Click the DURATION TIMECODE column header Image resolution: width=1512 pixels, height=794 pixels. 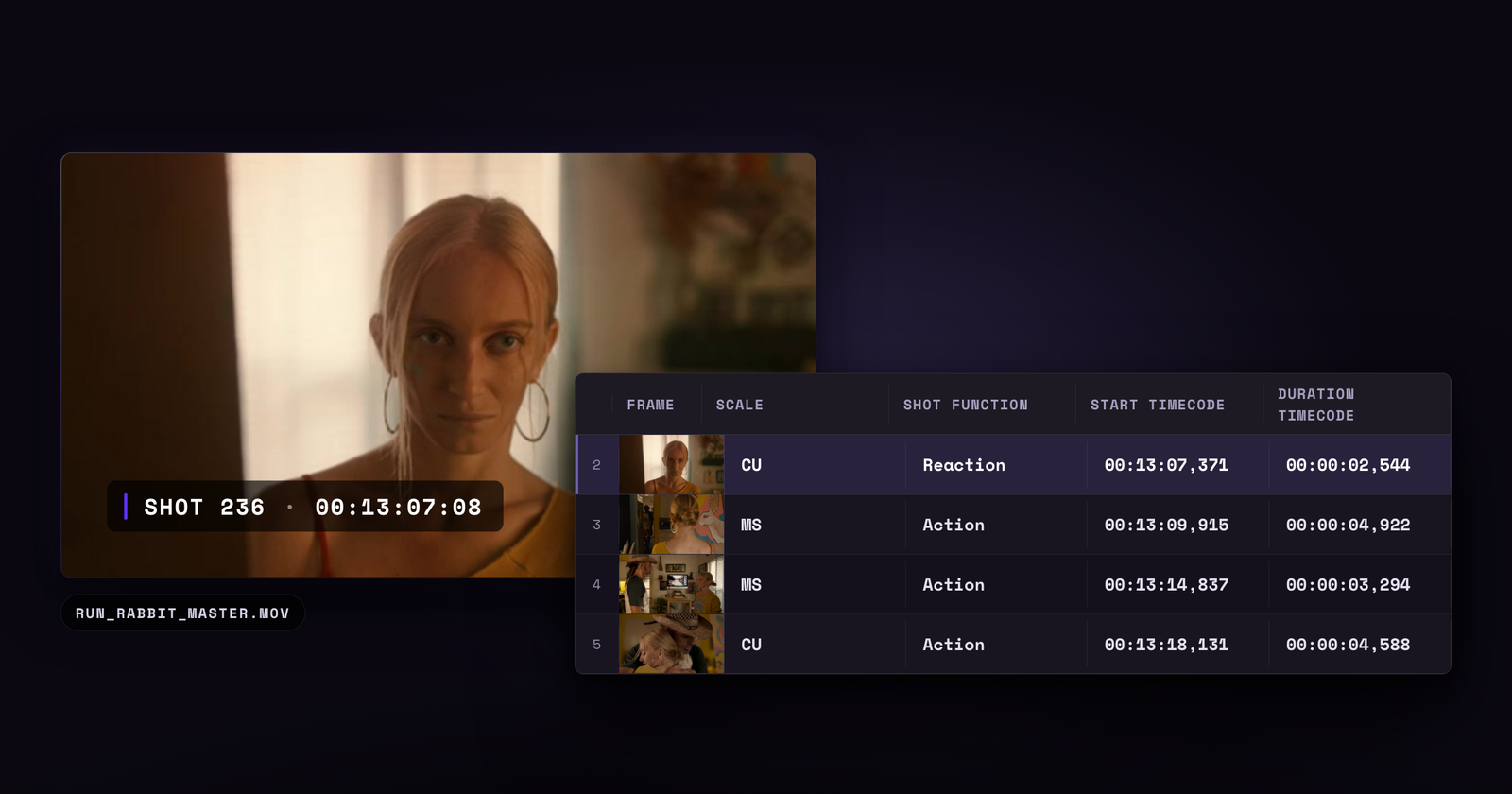point(1315,405)
